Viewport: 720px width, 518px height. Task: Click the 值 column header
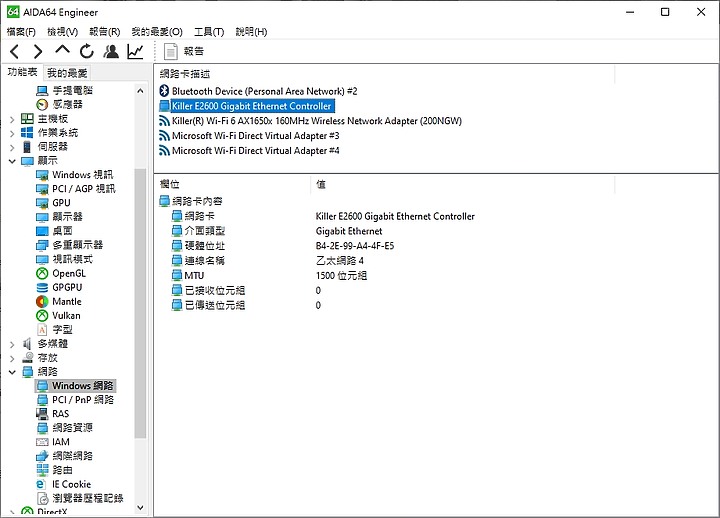[463, 184]
